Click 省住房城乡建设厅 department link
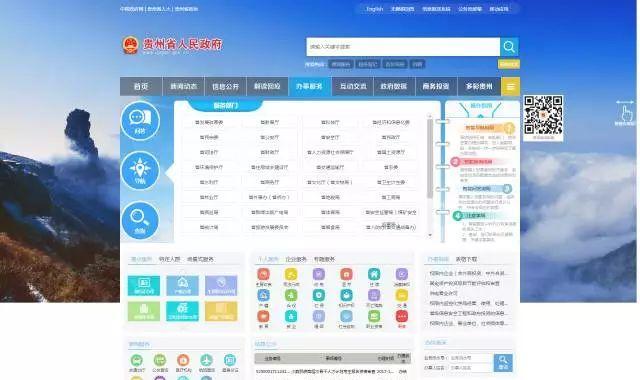 269,167
